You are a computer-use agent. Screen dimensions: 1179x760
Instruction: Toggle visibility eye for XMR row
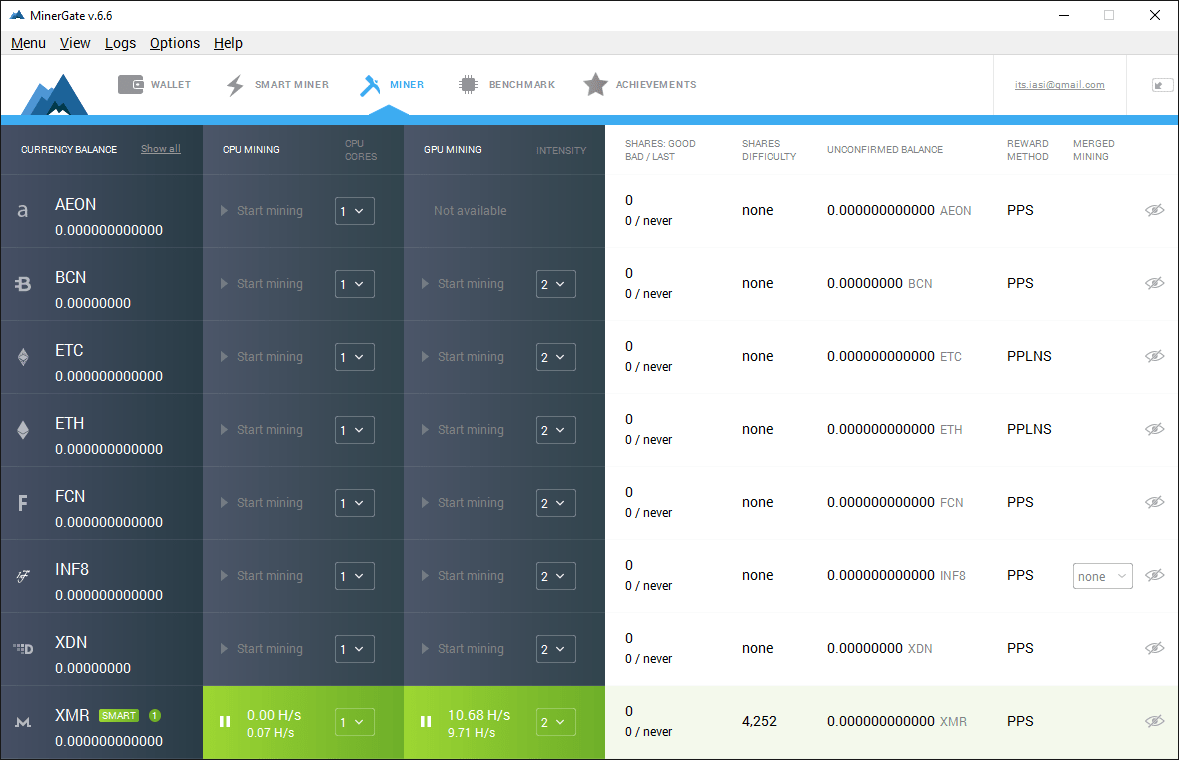[x=1155, y=721]
